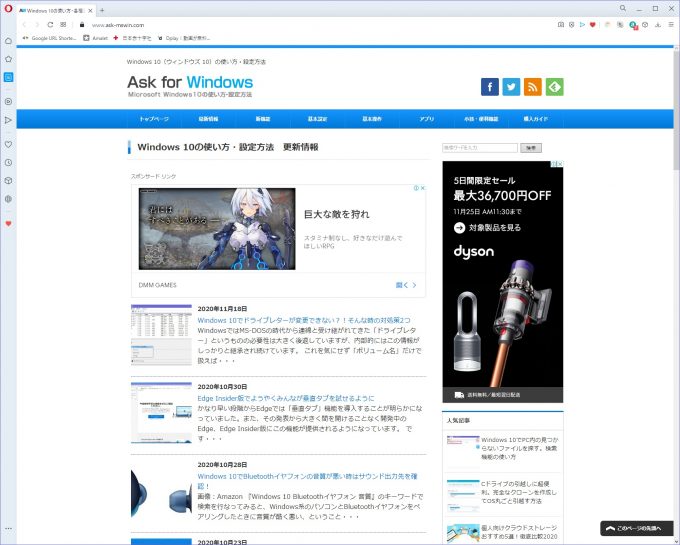The height and width of the screenshot is (545, 680).
Task: Click the このページの先頭へ back-to-top button
Action: (x=637, y=528)
